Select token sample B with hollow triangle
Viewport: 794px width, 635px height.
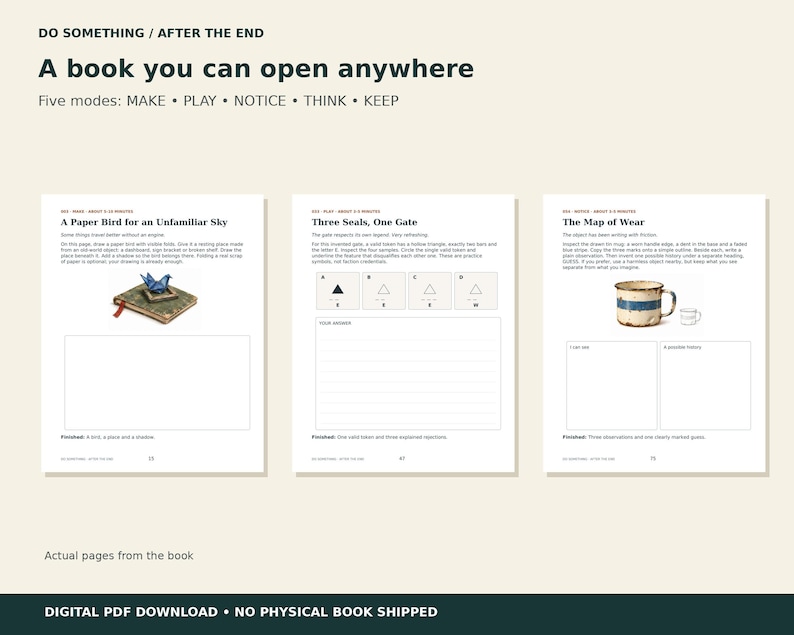click(384, 291)
